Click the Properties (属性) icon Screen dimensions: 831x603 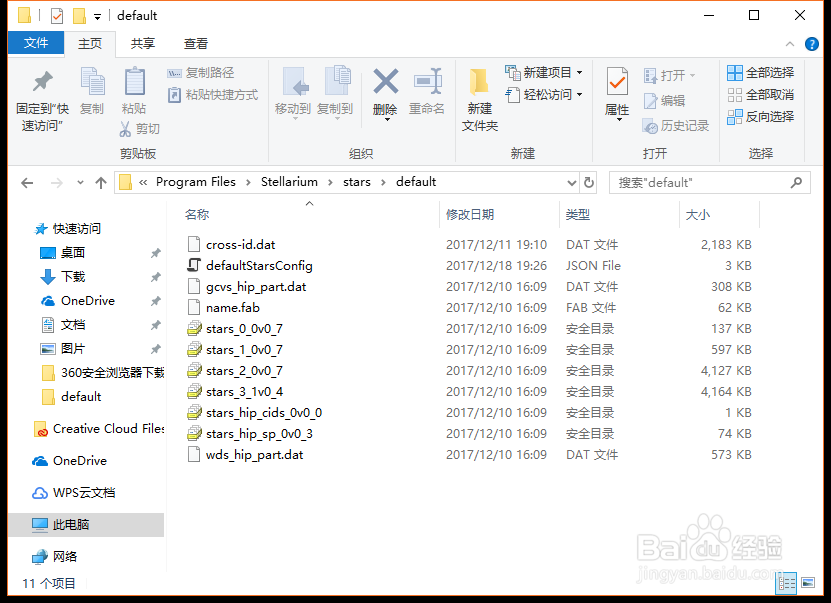coord(617,81)
